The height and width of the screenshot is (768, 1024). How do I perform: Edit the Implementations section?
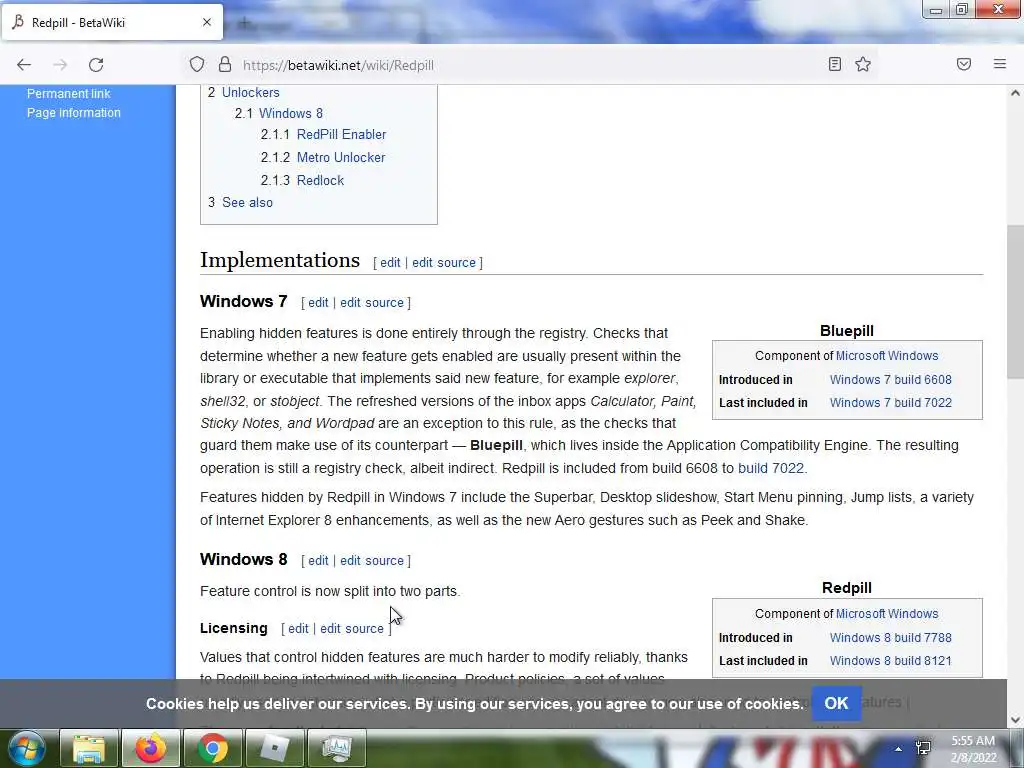[x=390, y=263]
